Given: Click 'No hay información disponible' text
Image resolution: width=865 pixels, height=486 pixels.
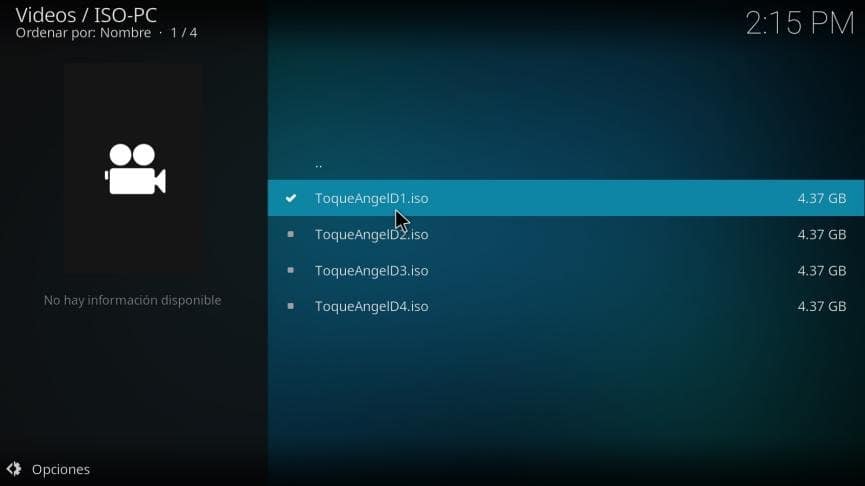Looking at the screenshot, I should (x=132, y=300).
